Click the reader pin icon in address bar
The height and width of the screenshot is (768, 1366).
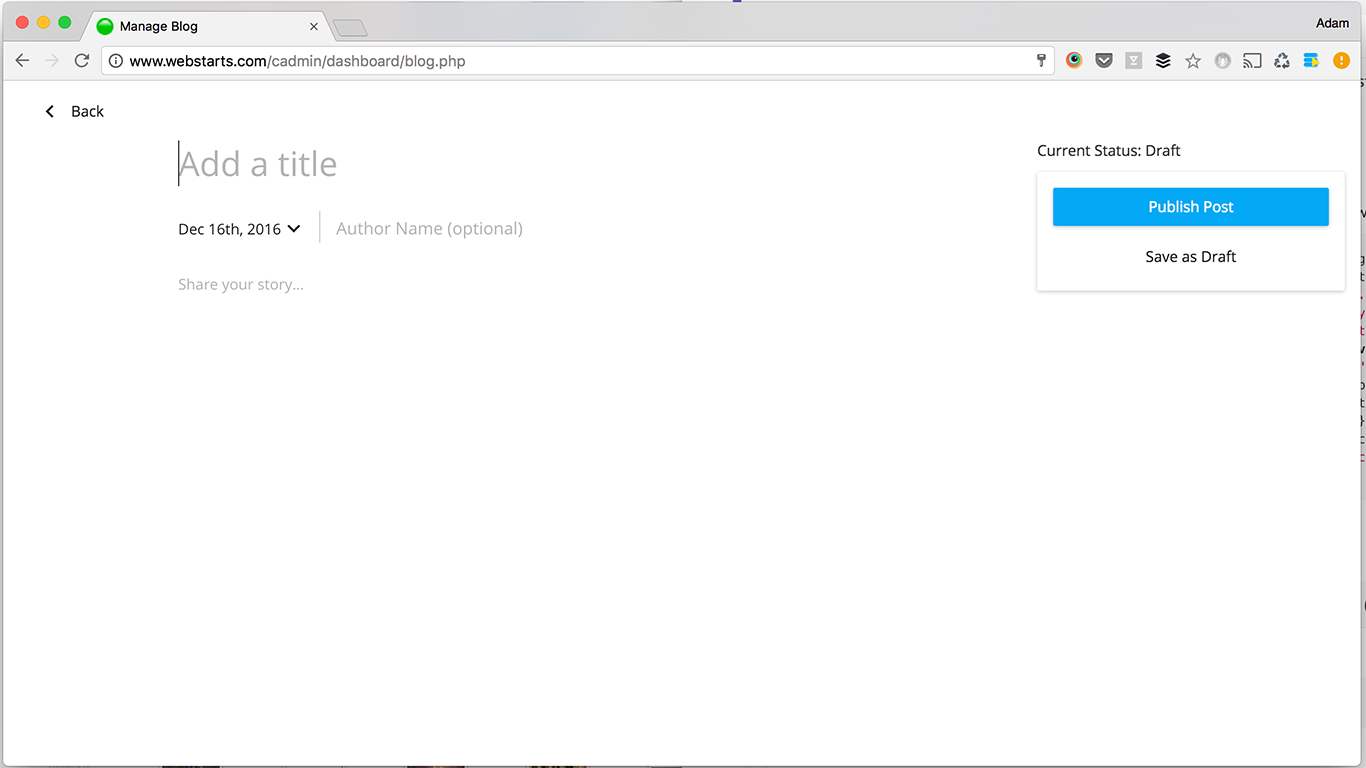(x=1041, y=60)
